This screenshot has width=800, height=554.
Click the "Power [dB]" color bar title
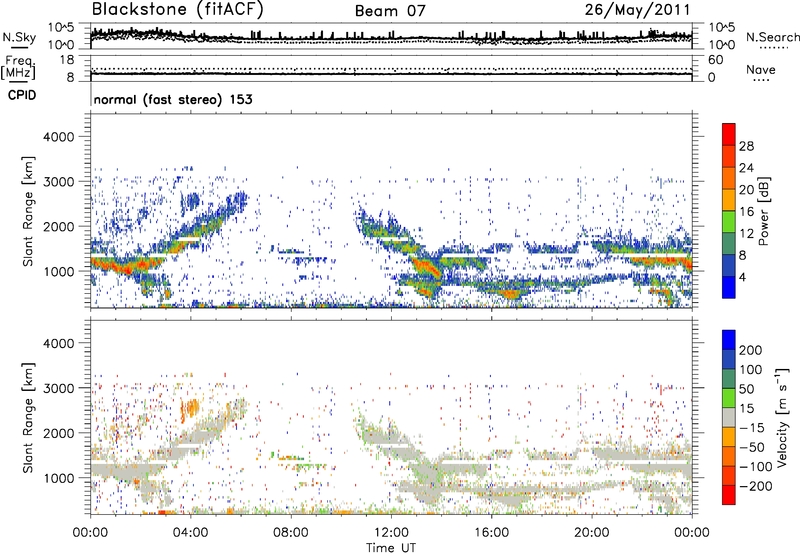[764, 211]
